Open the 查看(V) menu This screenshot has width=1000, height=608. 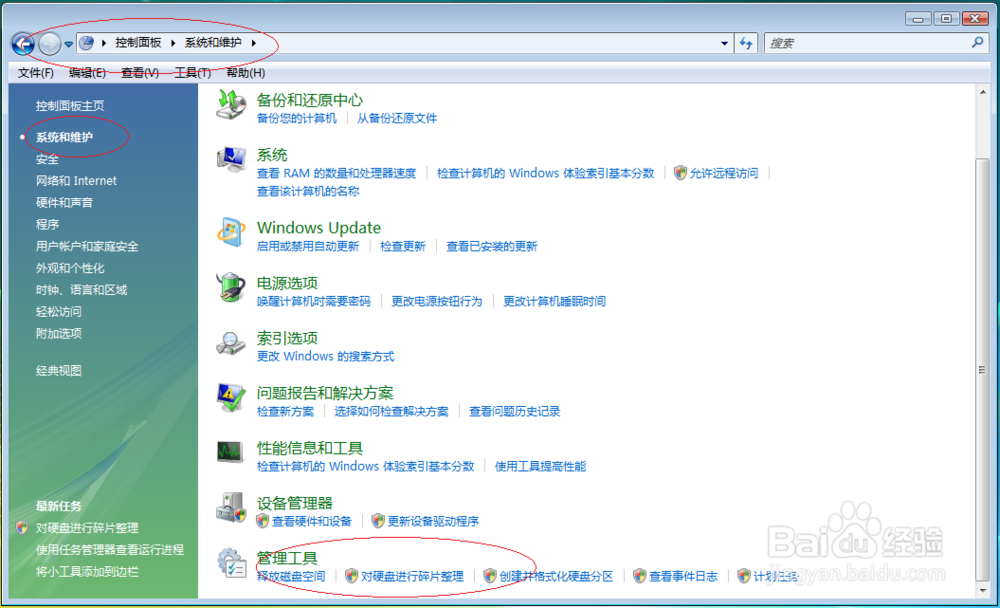click(140, 73)
